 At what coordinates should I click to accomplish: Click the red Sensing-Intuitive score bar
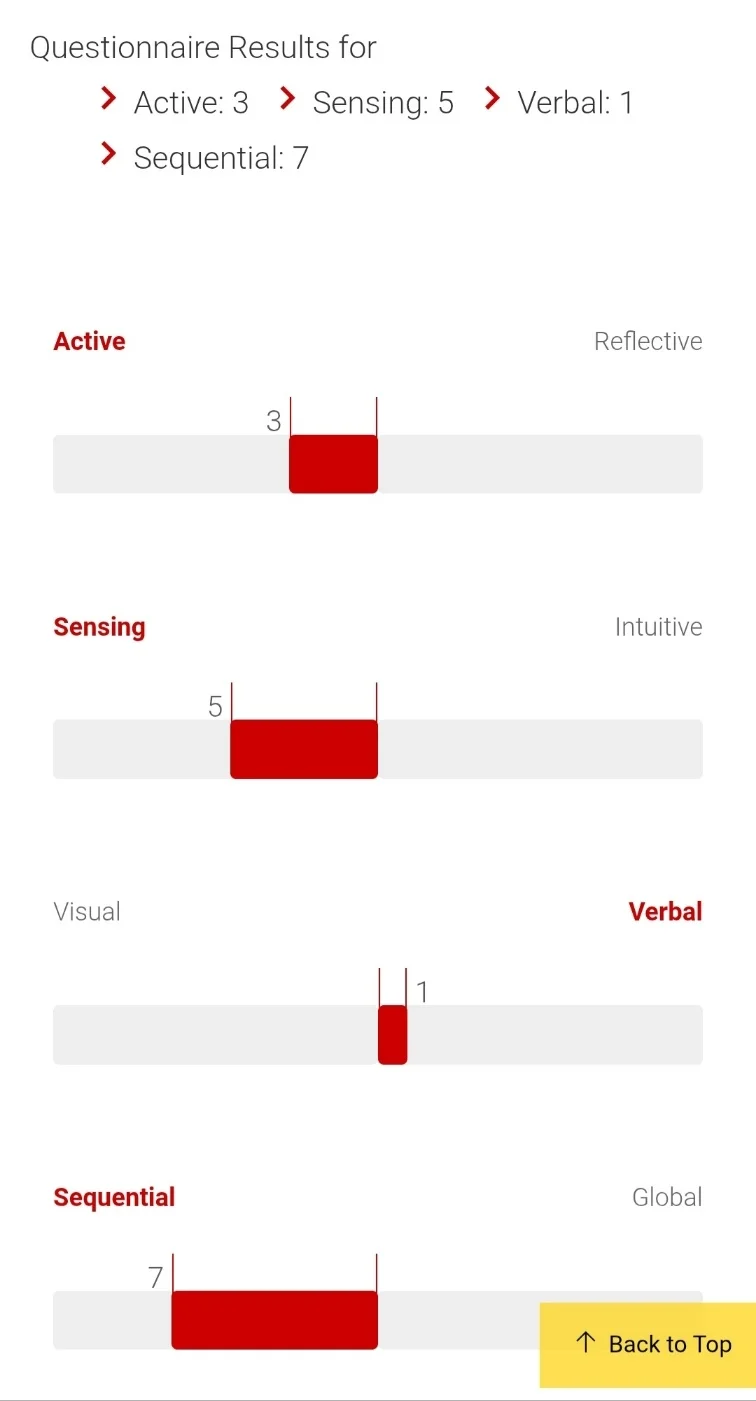(x=304, y=749)
